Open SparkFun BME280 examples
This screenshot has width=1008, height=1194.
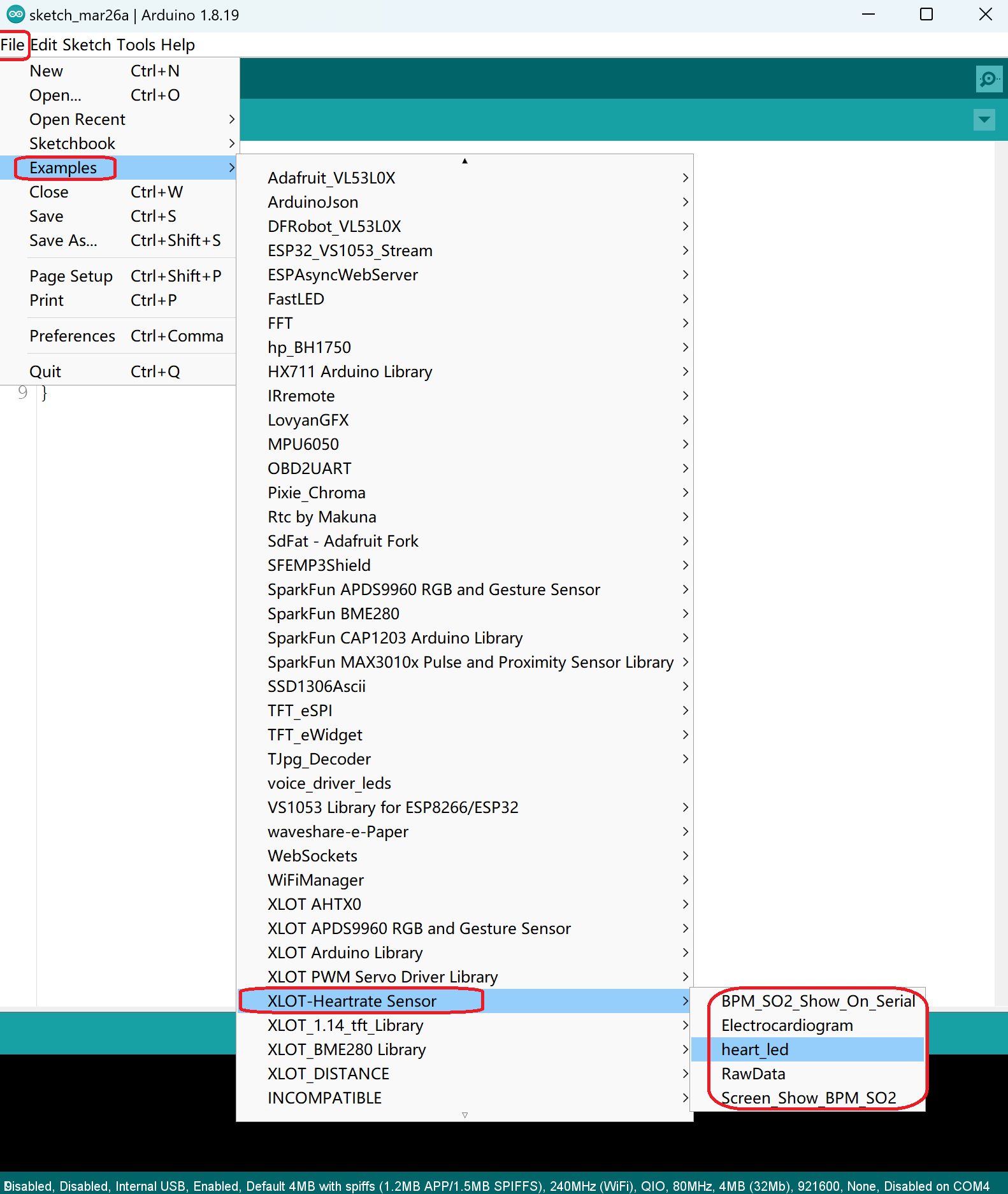pyautogui.click(x=464, y=614)
